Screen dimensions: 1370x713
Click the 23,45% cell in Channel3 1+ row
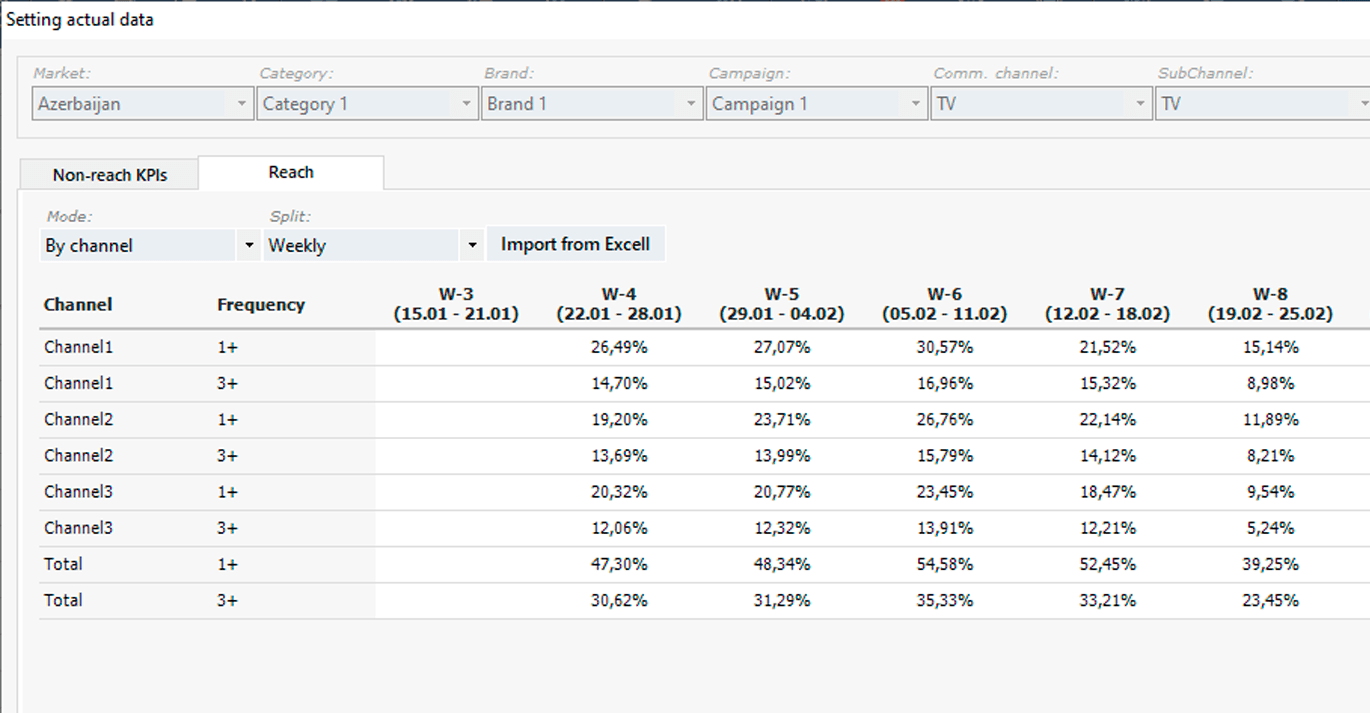pos(945,492)
